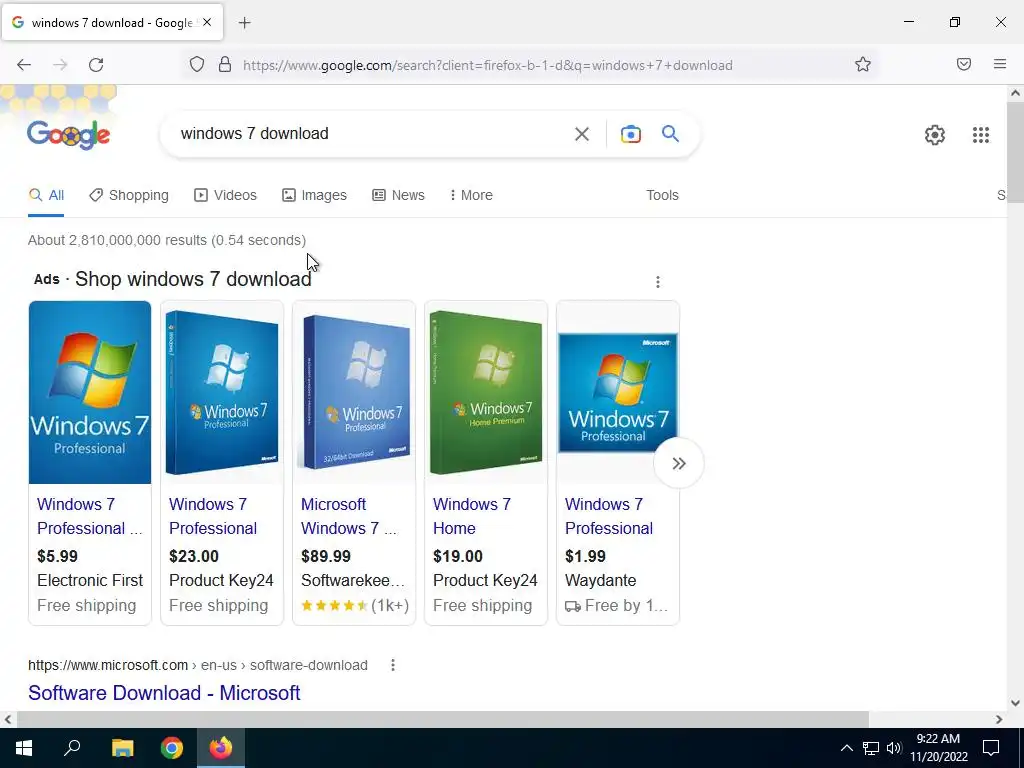Click the Google logo
This screenshot has height=768, width=1024.
69,135
